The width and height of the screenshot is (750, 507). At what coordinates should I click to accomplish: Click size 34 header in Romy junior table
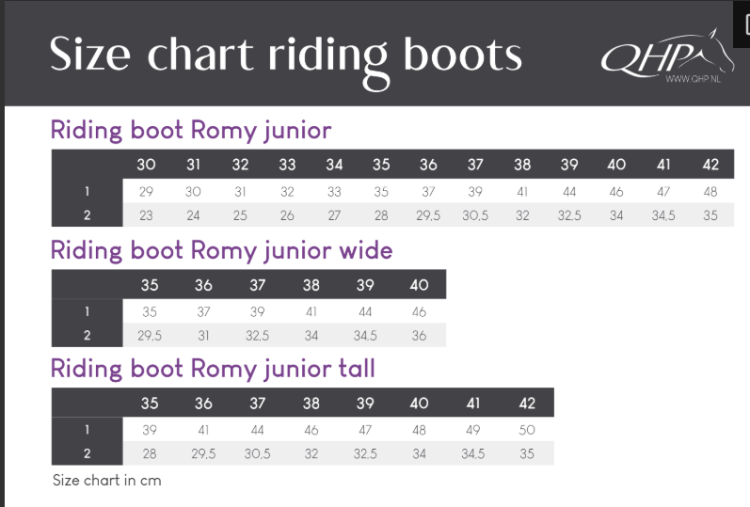(334, 165)
